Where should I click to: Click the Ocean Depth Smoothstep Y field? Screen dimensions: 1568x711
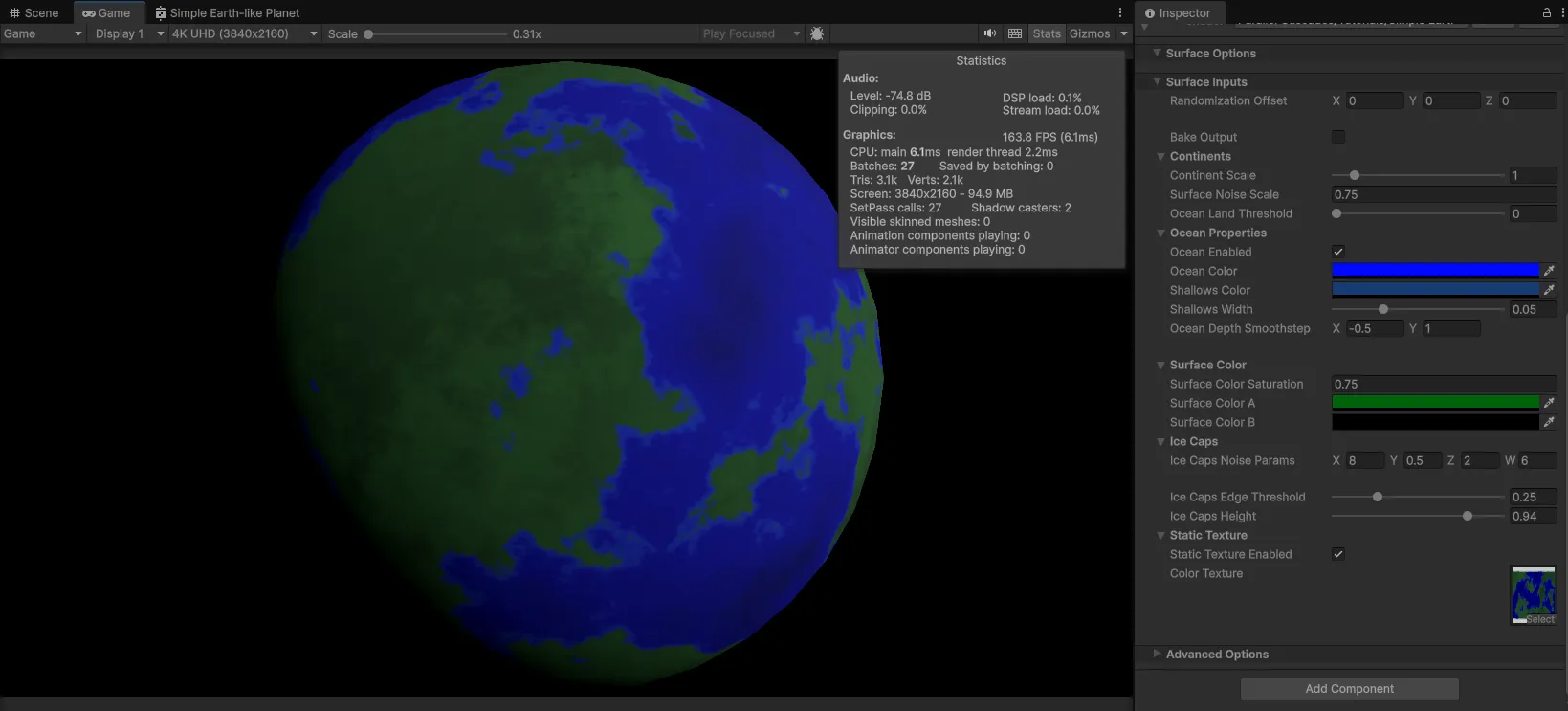(1451, 328)
